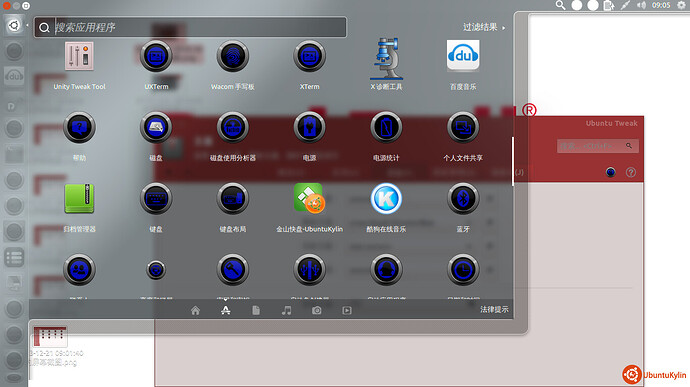Launch XTerm terminal
Viewport: 690px width, 387px height.
click(x=309, y=56)
